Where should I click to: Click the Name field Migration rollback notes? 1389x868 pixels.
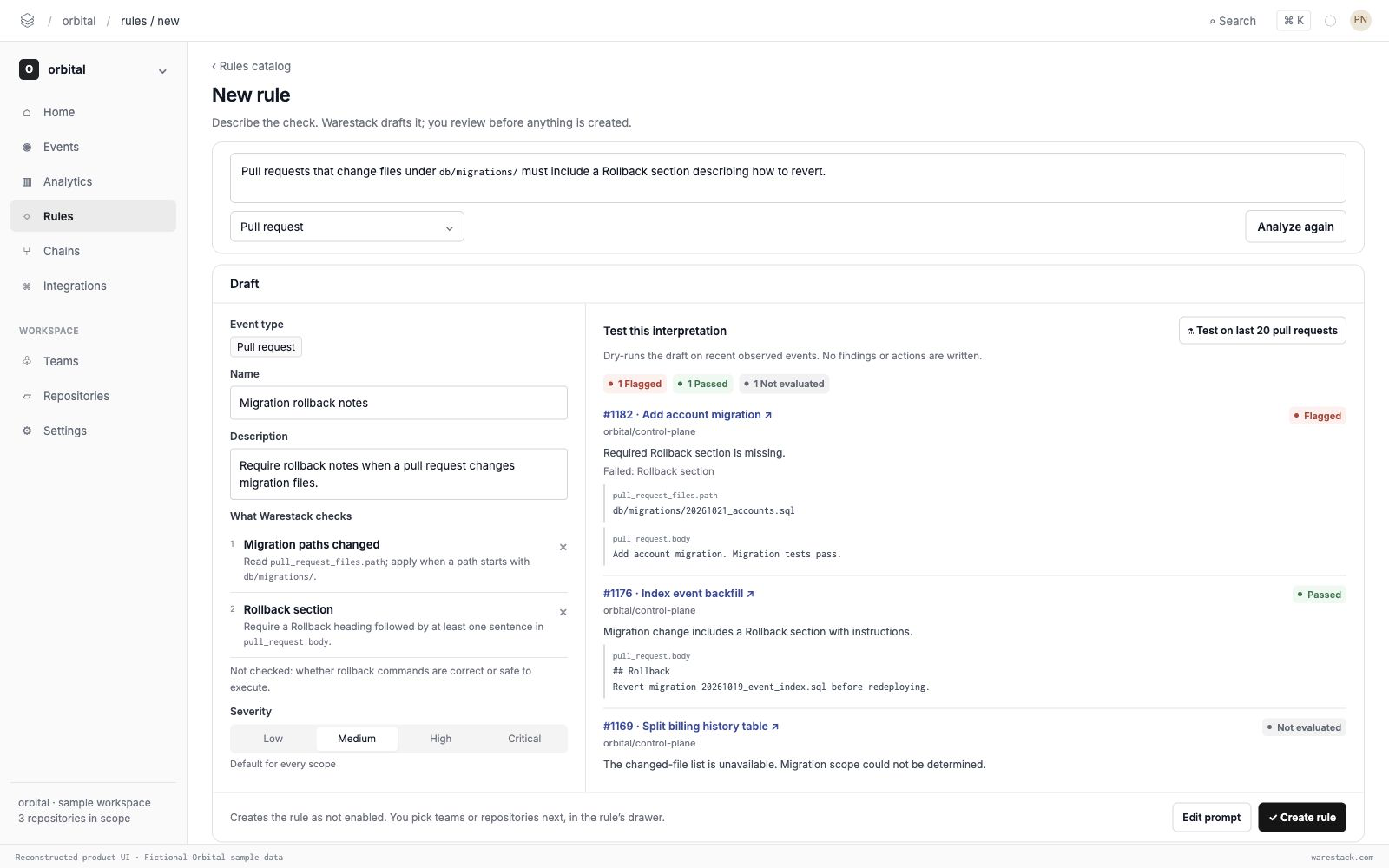coord(398,403)
